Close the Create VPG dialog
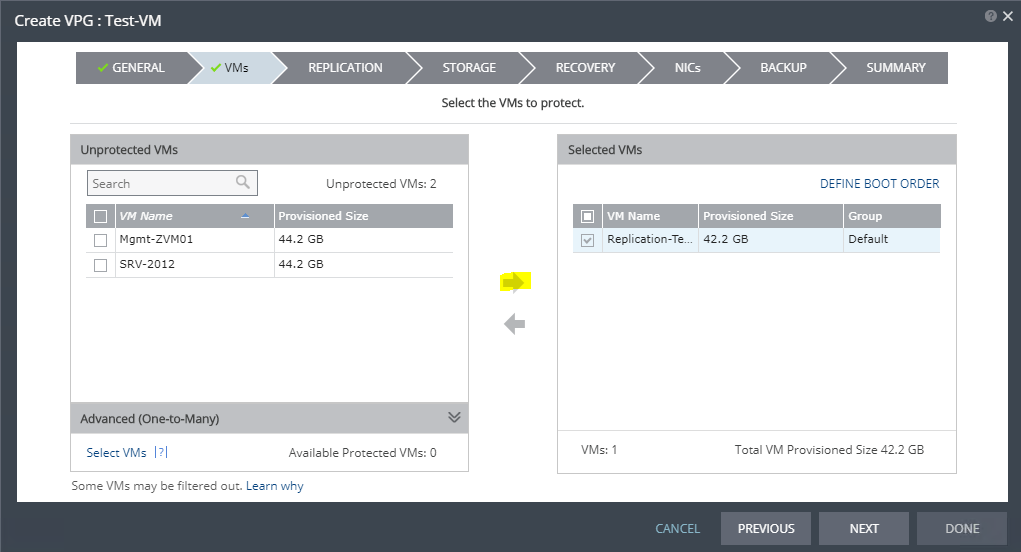1021x552 pixels. point(1005,17)
